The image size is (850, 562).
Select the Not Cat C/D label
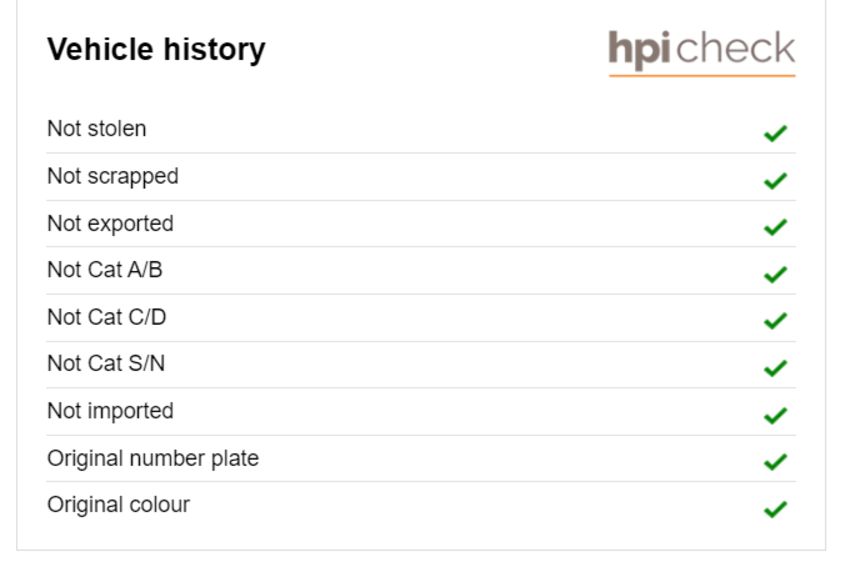pos(107,317)
